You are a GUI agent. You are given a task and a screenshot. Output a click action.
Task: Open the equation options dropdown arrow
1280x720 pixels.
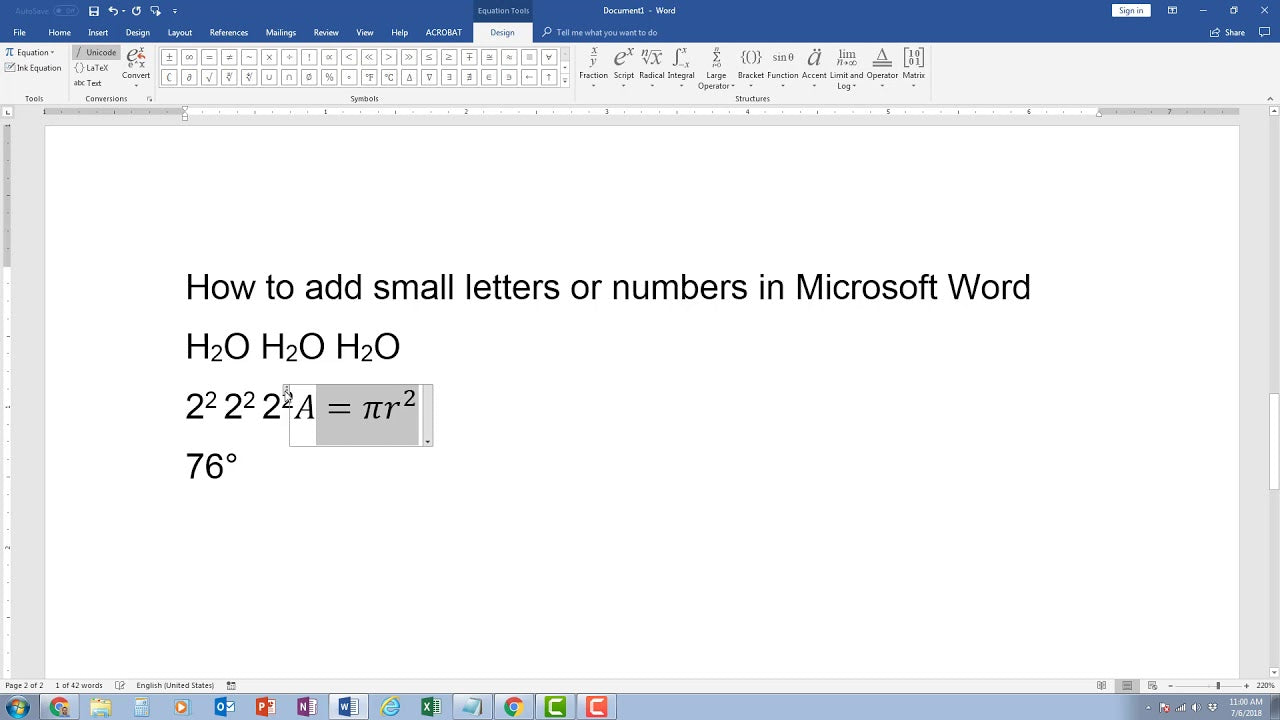click(x=427, y=441)
